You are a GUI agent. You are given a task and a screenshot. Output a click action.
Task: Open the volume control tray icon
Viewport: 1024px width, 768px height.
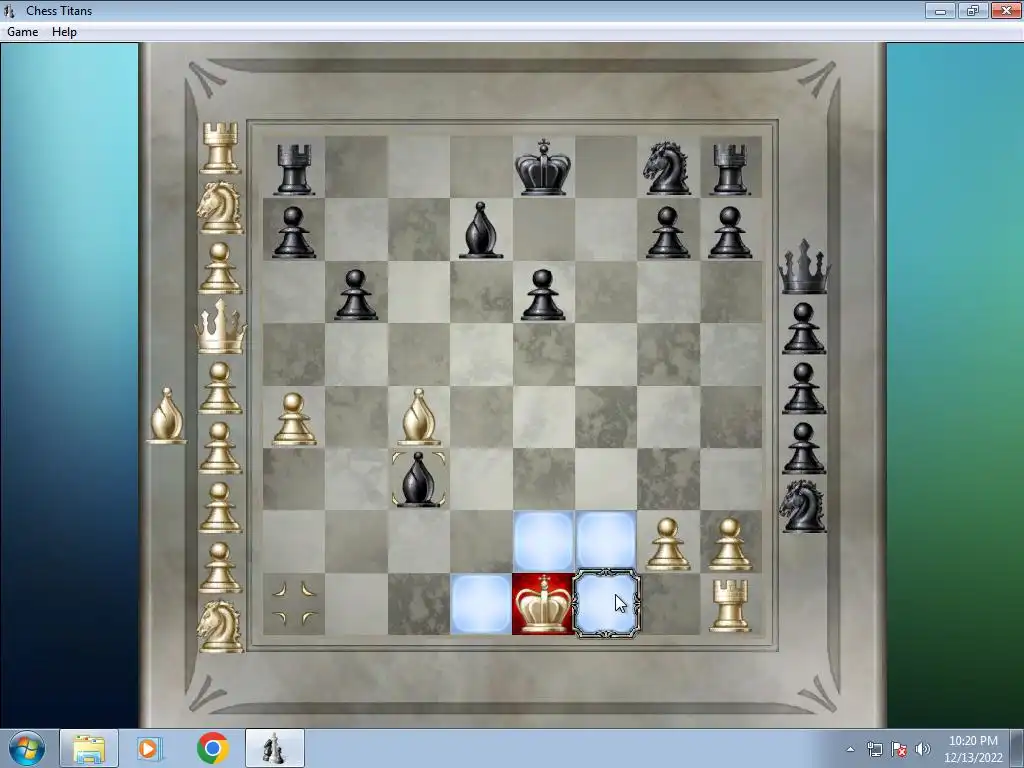[x=923, y=749]
